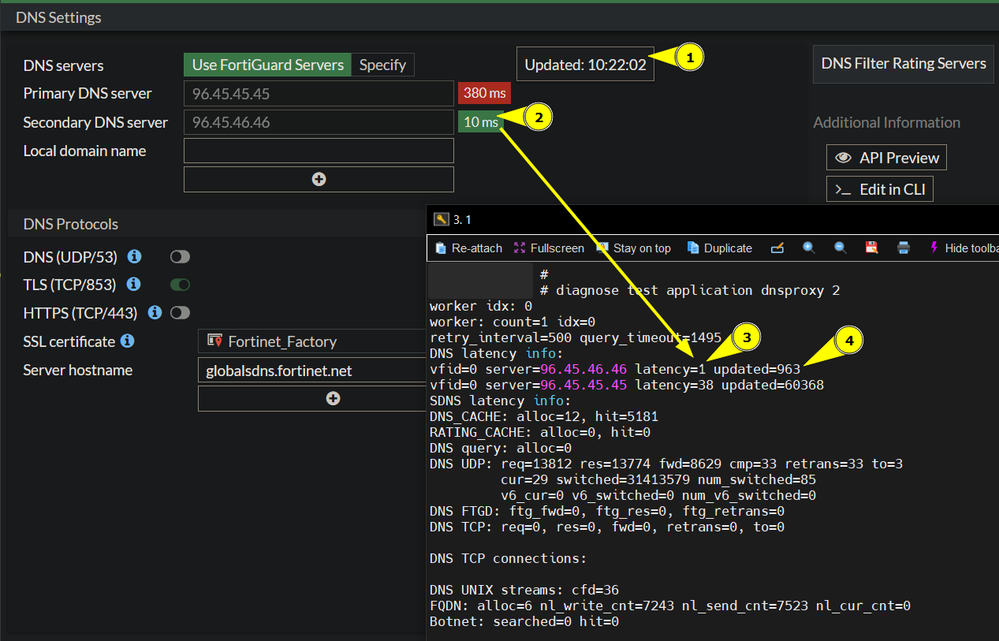The width and height of the screenshot is (999, 641).
Task: Click the info icon beside SSL certificate
Action: tap(127, 341)
